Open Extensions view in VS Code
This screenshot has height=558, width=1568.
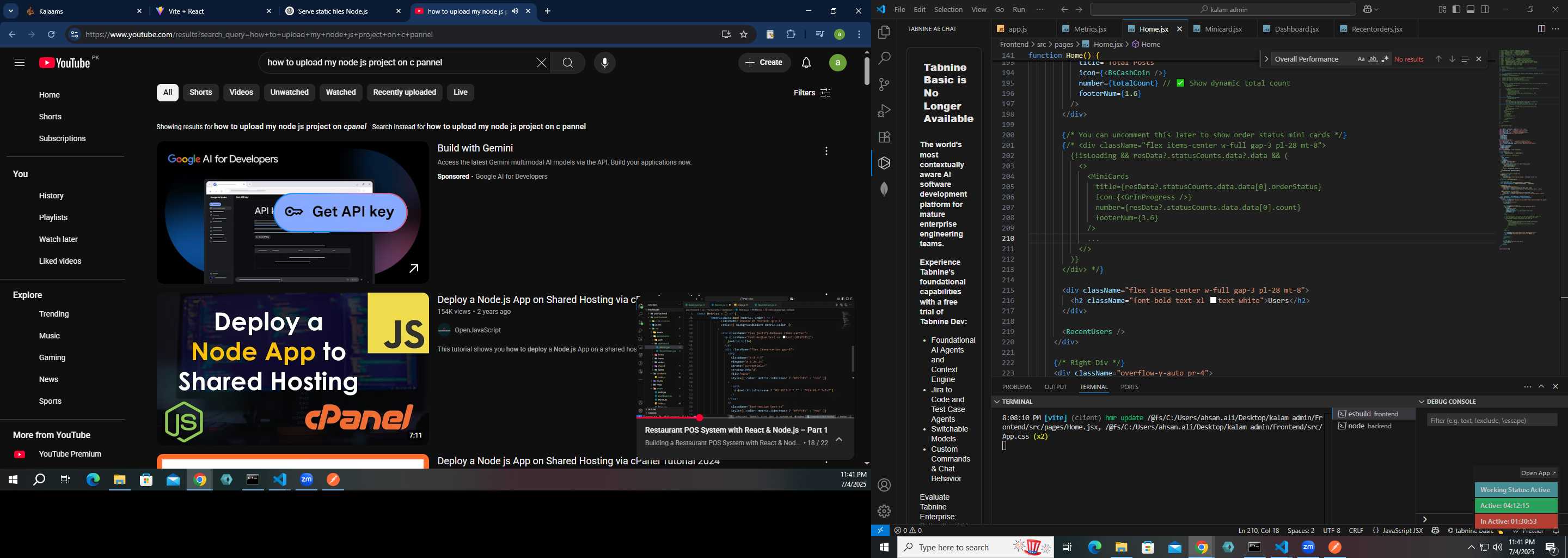tap(884, 137)
